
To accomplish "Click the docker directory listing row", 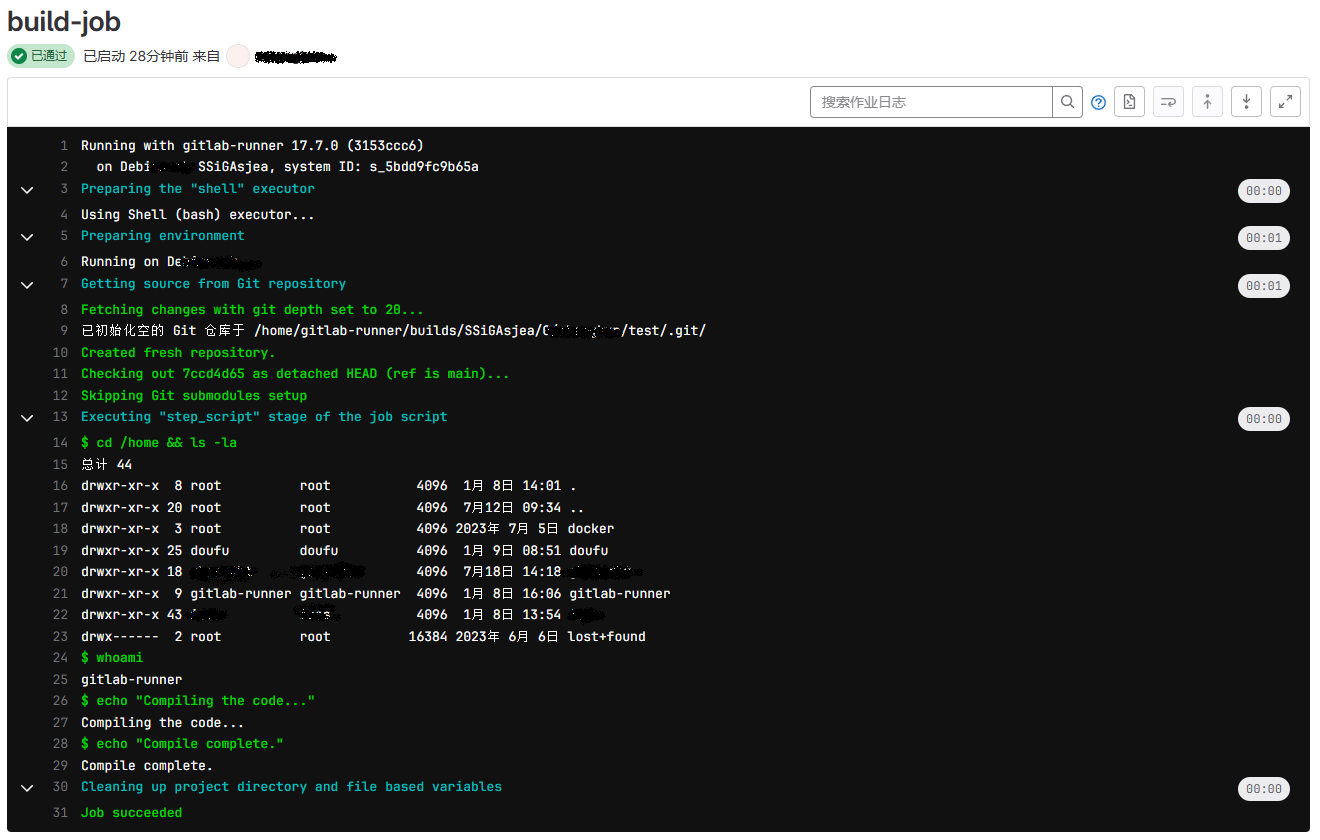I will click(347, 529).
